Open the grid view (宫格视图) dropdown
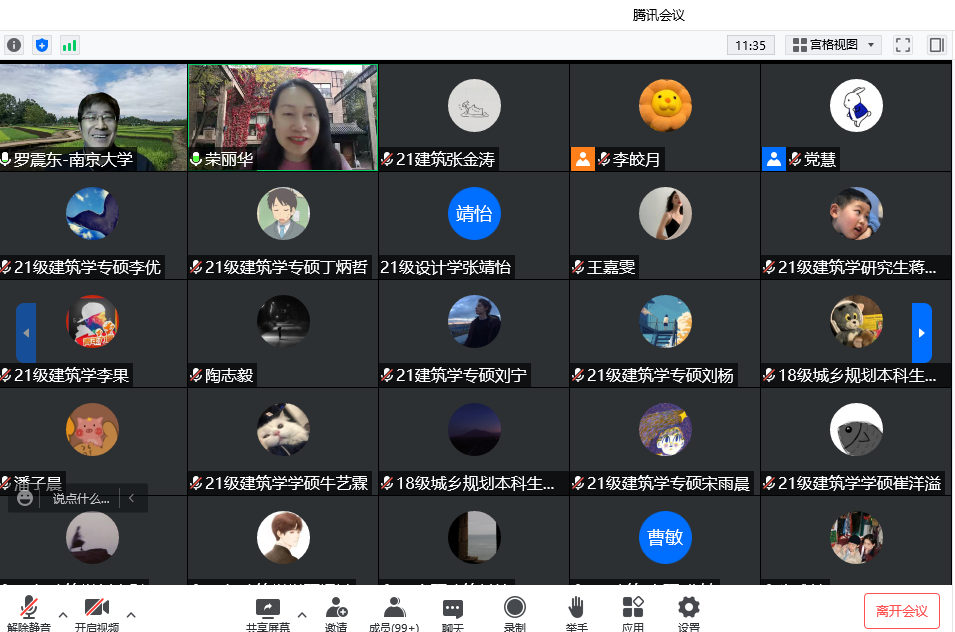This screenshot has width=955, height=632. (x=833, y=45)
